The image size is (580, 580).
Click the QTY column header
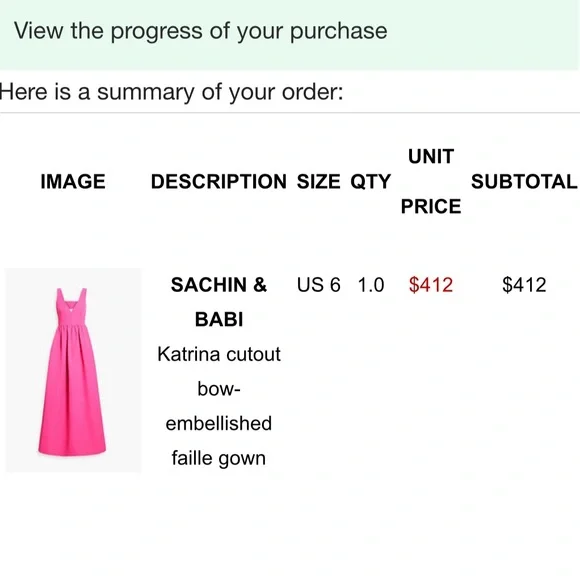pyautogui.click(x=371, y=182)
